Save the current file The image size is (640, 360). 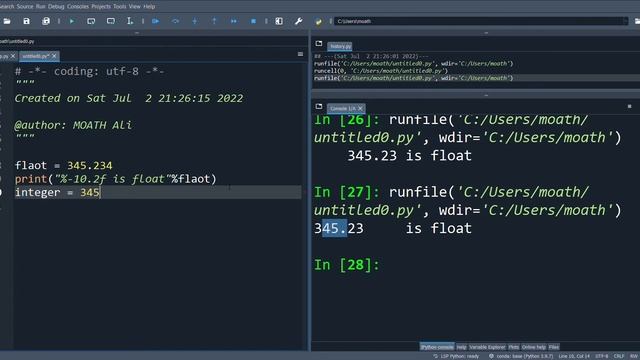point(27,21)
